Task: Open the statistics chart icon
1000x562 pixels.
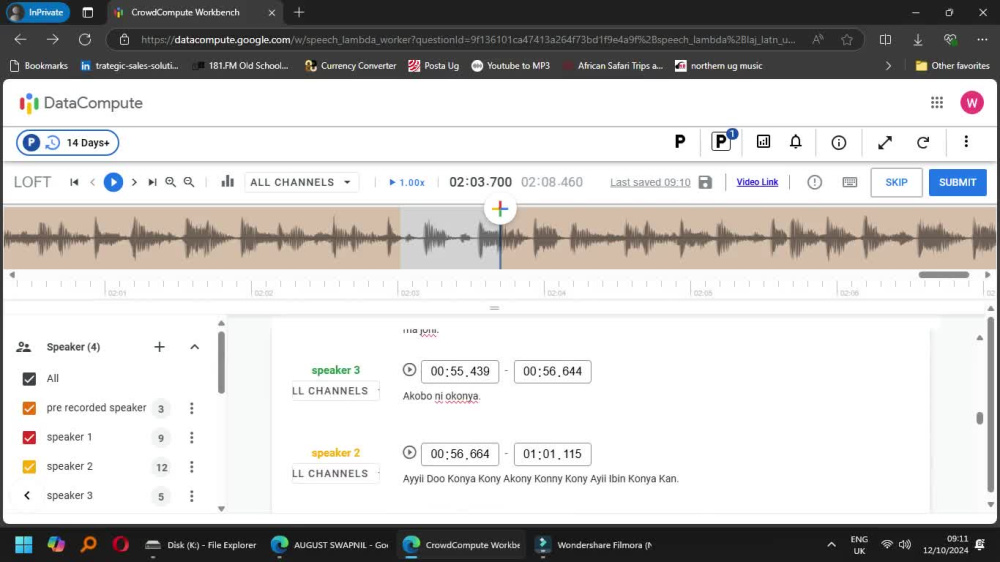Action: (763, 142)
